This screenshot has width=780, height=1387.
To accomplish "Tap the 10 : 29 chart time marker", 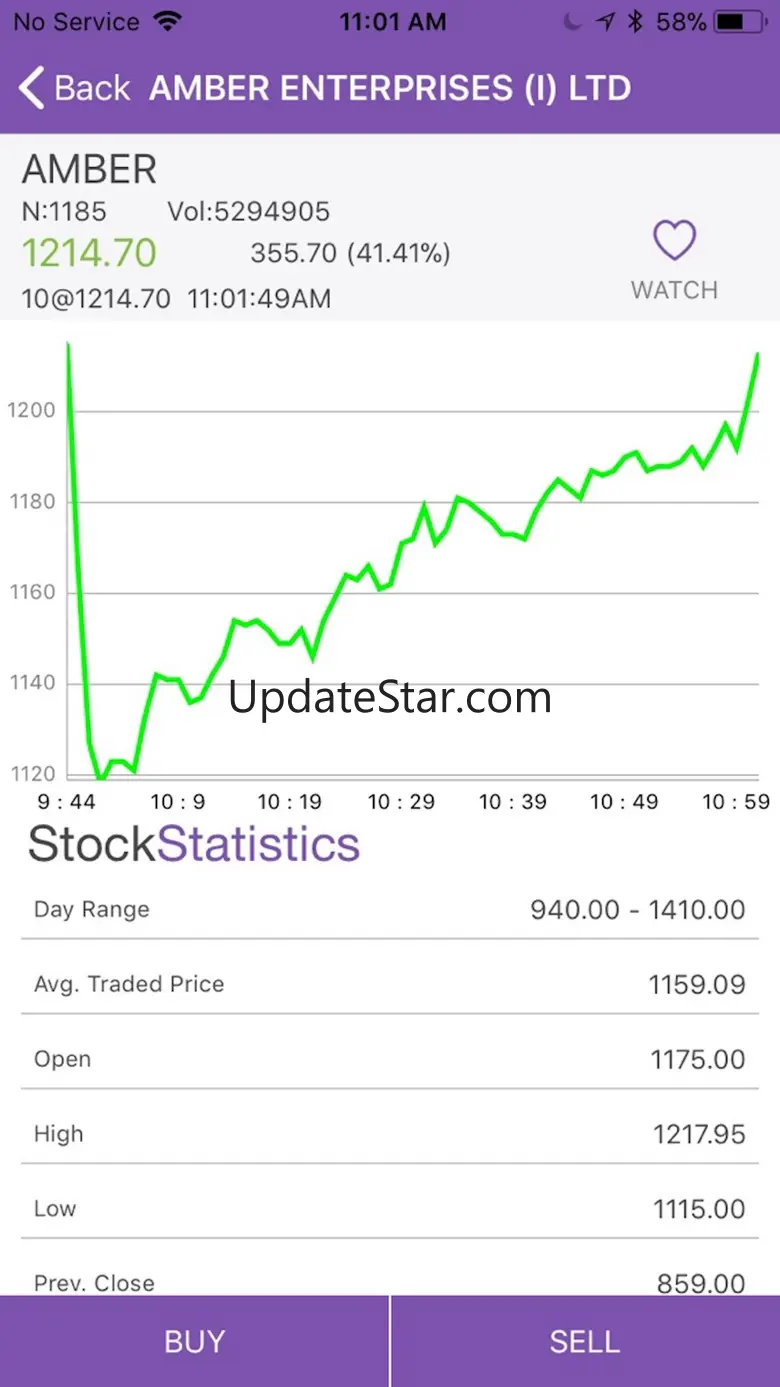I will (401, 802).
